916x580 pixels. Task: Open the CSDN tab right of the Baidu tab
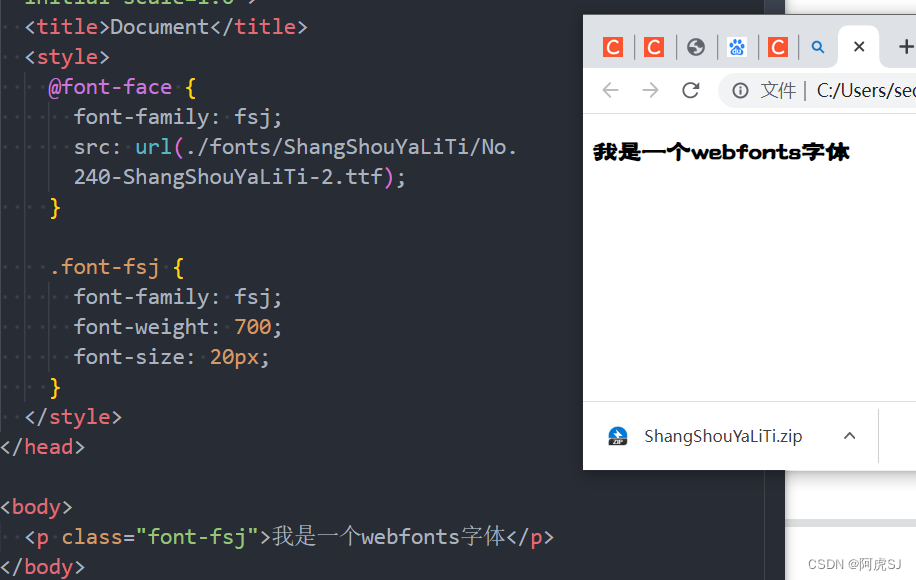click(x=778, y=47)
